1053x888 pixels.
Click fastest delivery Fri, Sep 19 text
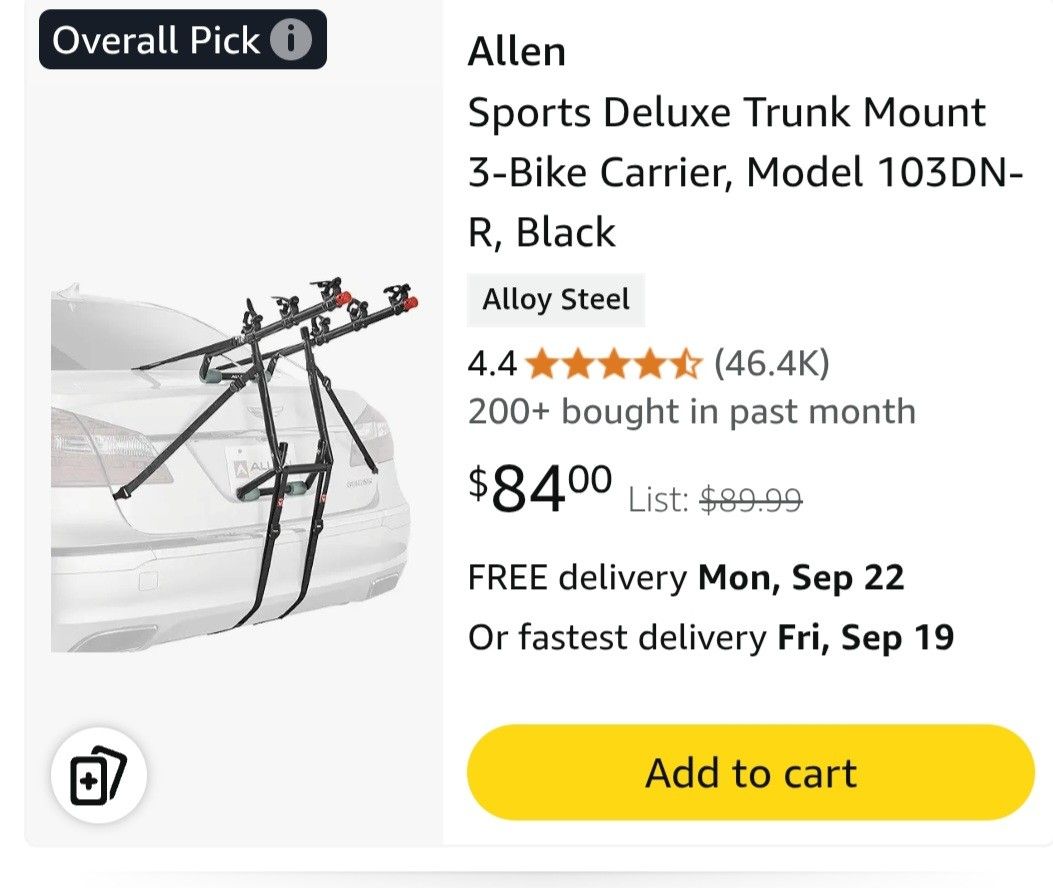pos(710,637)
